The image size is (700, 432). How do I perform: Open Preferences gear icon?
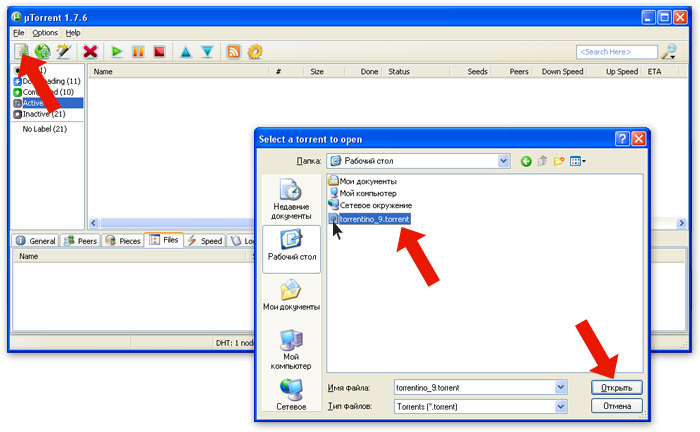pyautogui.click(x=255, y=52)
